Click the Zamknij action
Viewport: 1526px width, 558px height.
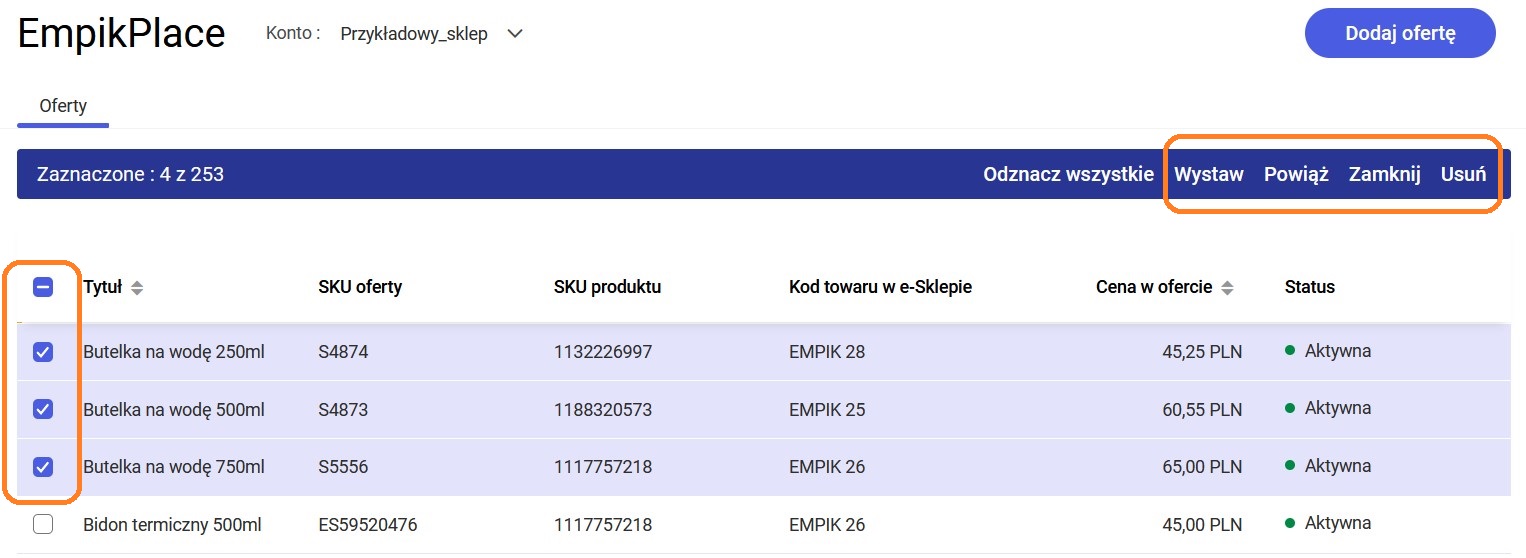pos(1384,174)
